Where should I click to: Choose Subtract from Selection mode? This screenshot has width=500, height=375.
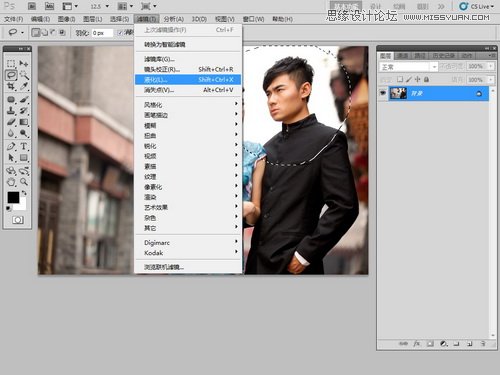53,33
